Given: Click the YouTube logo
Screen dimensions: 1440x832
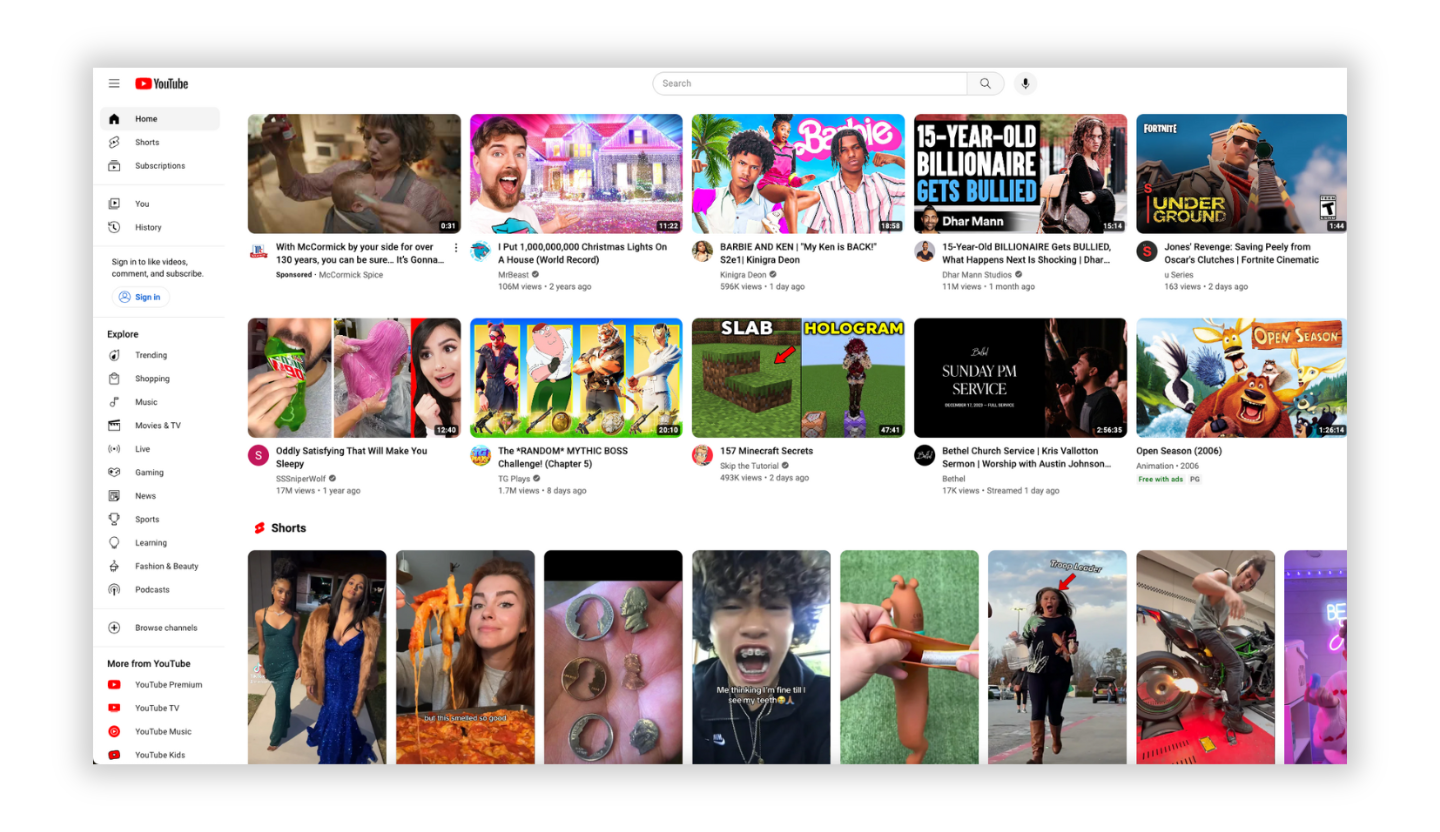Looking at the screenshot, I should pyautogui.click(x=162, y=84).
